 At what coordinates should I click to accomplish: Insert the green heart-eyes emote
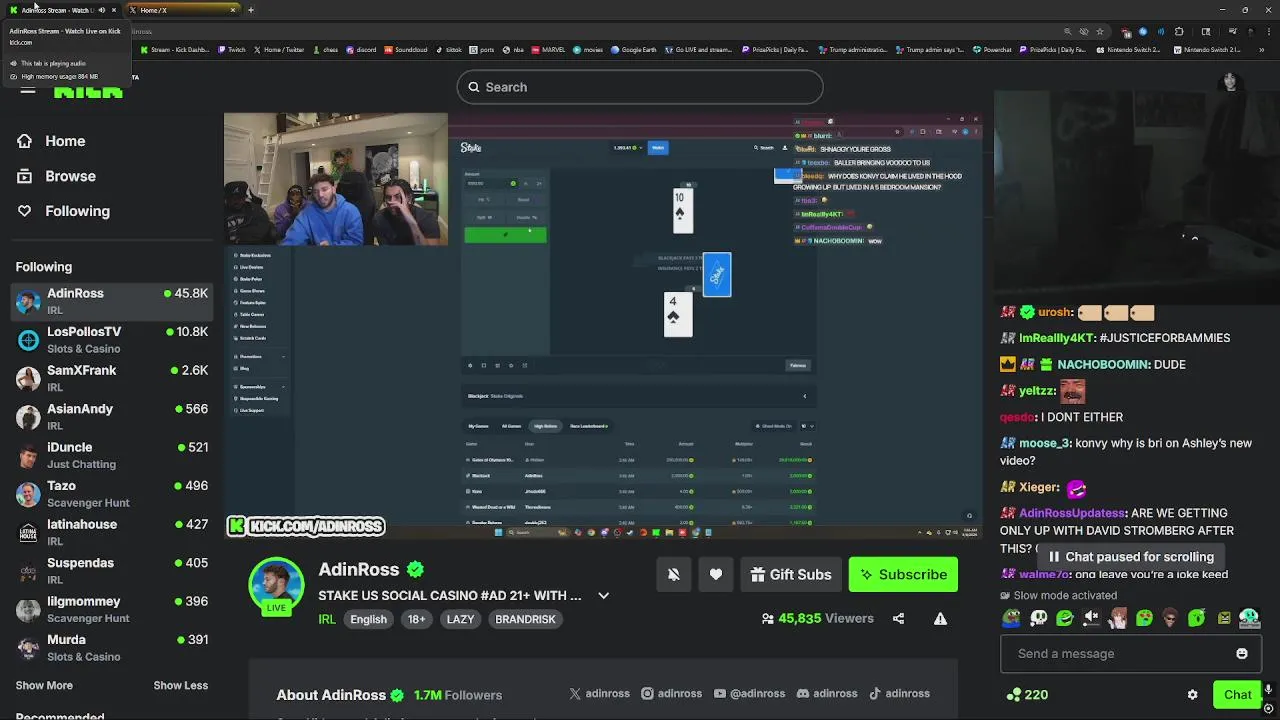1144,619
